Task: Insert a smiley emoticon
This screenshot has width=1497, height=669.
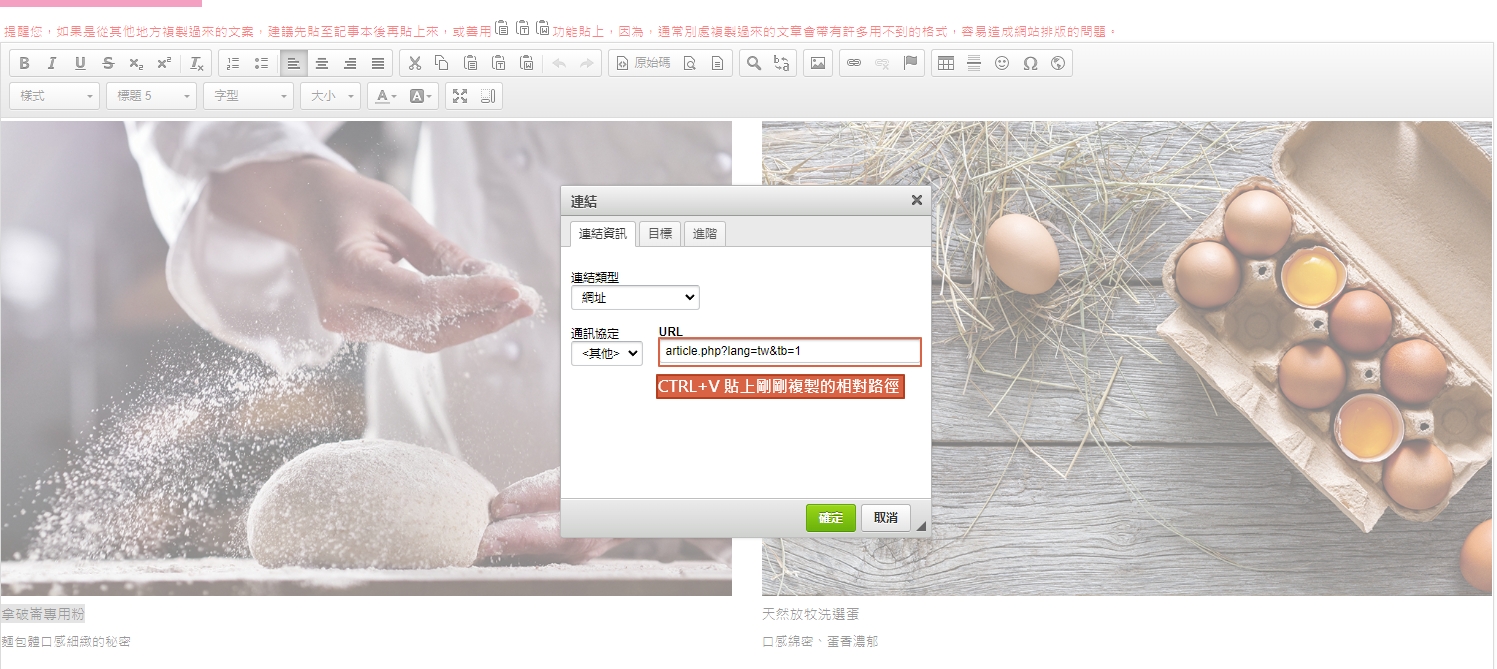Action: pos(1002,63)
